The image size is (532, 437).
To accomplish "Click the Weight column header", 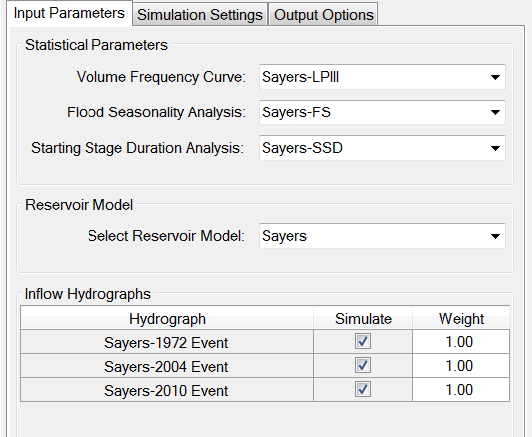I will (x=461, y=318).
